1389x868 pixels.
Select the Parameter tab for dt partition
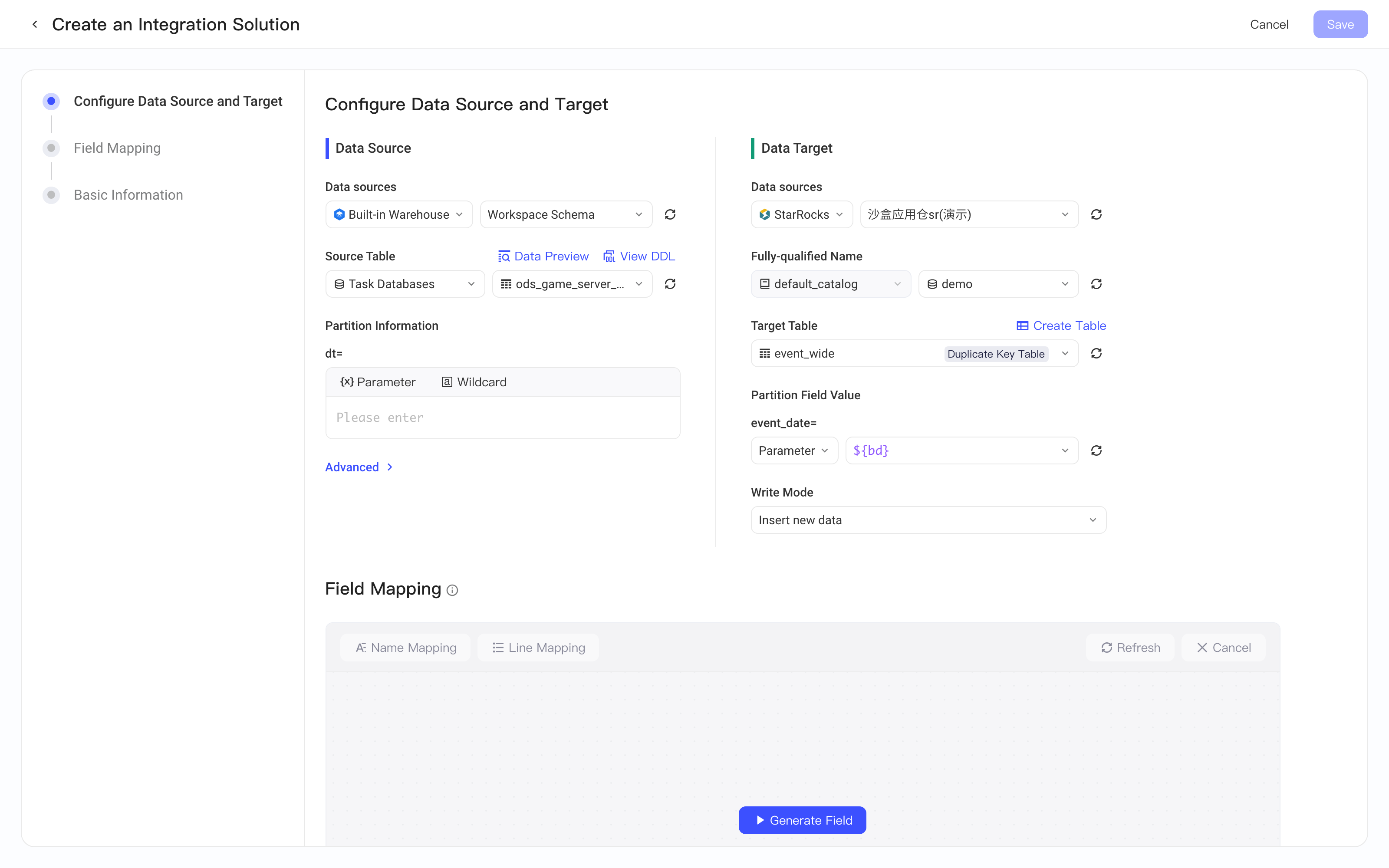click(x=378, y=382)
